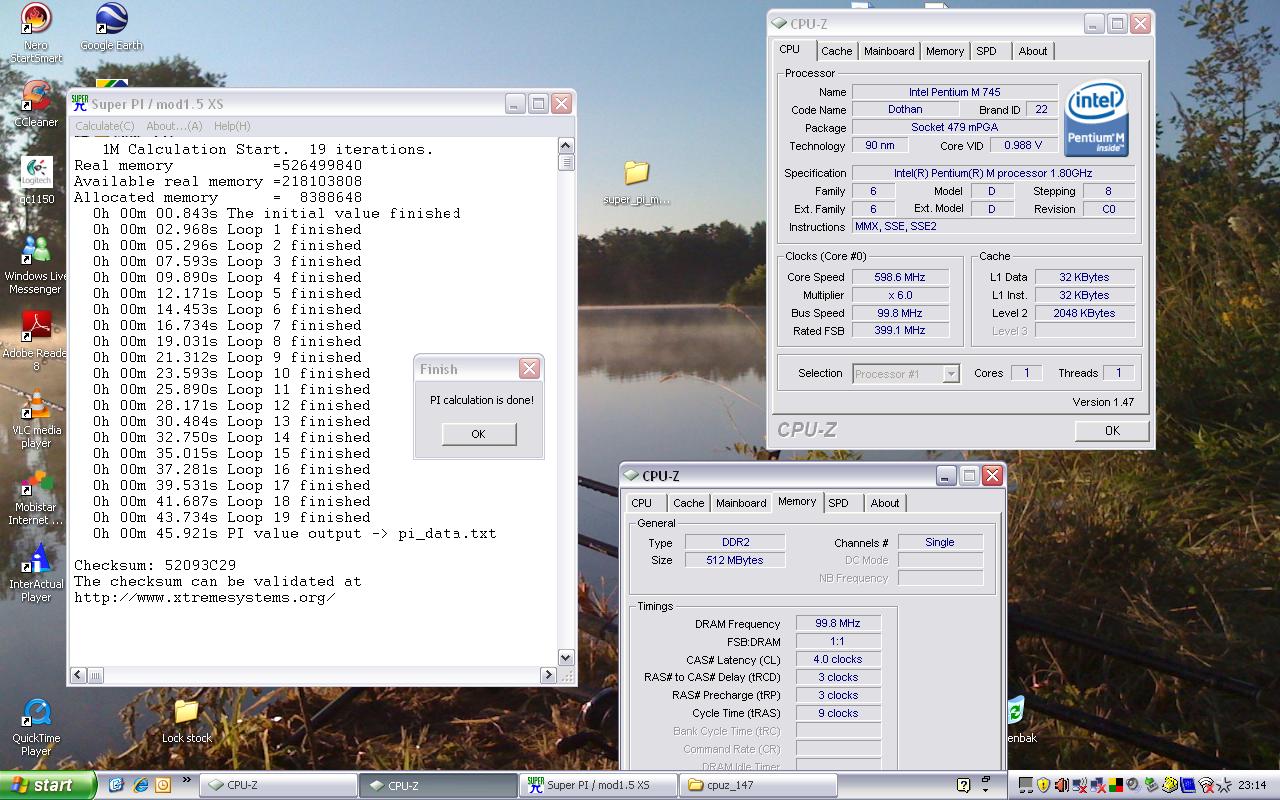Screen dimensions: 1280x800
Task: Open the About...(A) menu in Super PI
Action: [x=174, y=126]
